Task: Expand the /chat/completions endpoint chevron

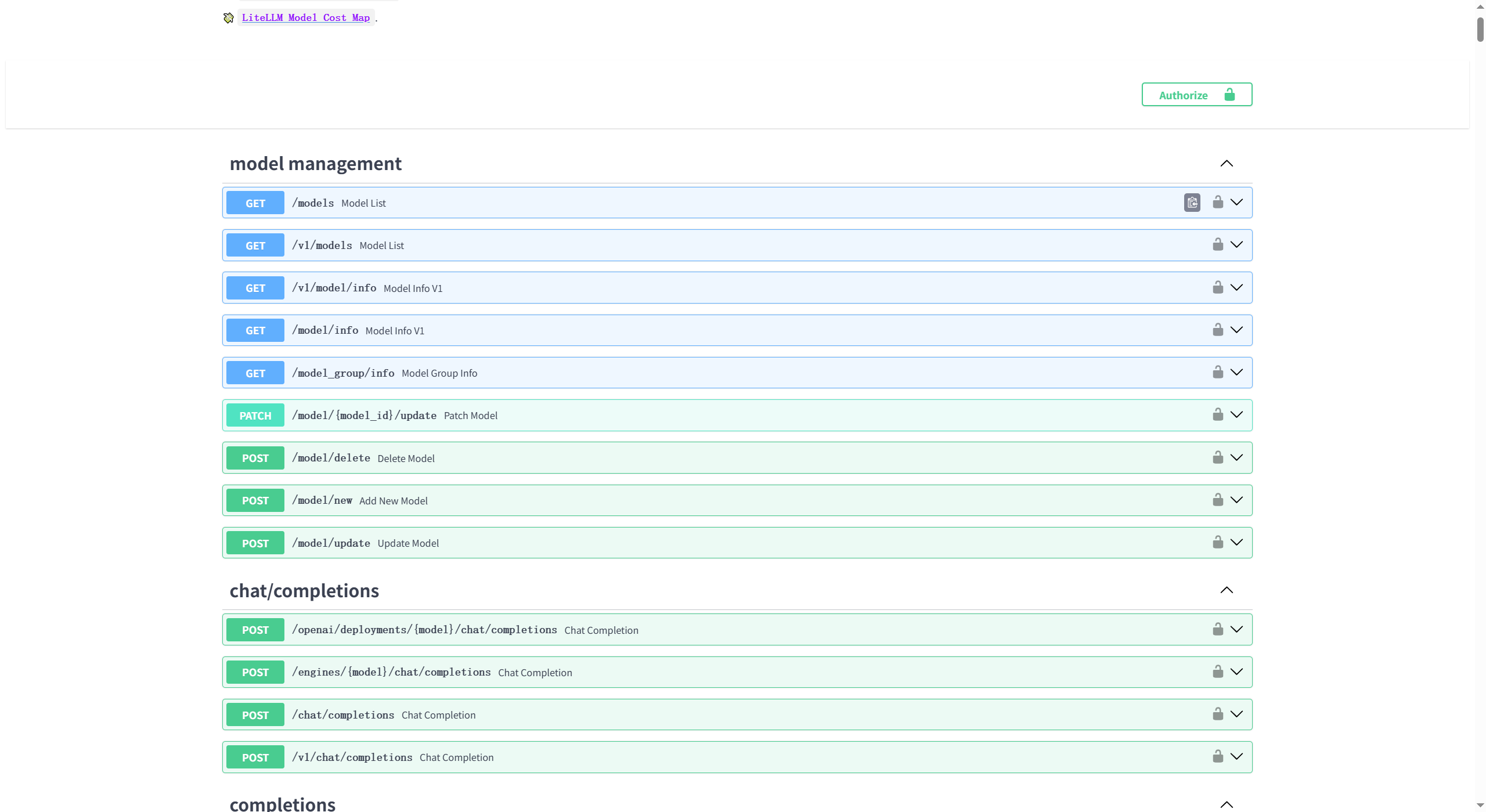Action: 1236,714
